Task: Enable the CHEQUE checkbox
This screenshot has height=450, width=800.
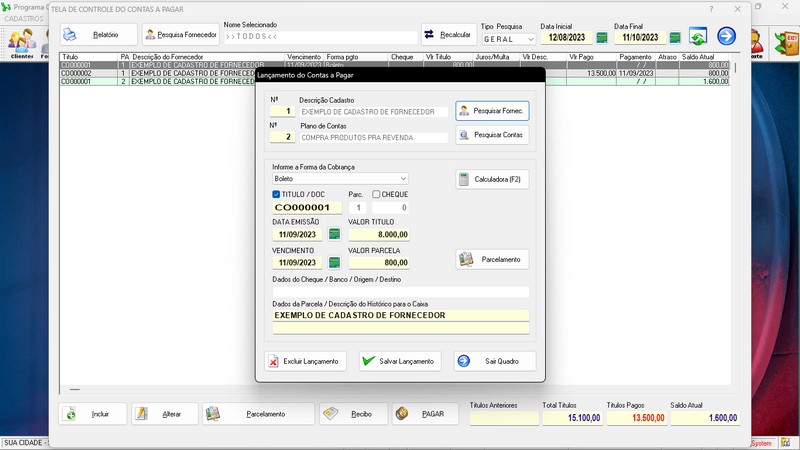Action: [376, 194]
